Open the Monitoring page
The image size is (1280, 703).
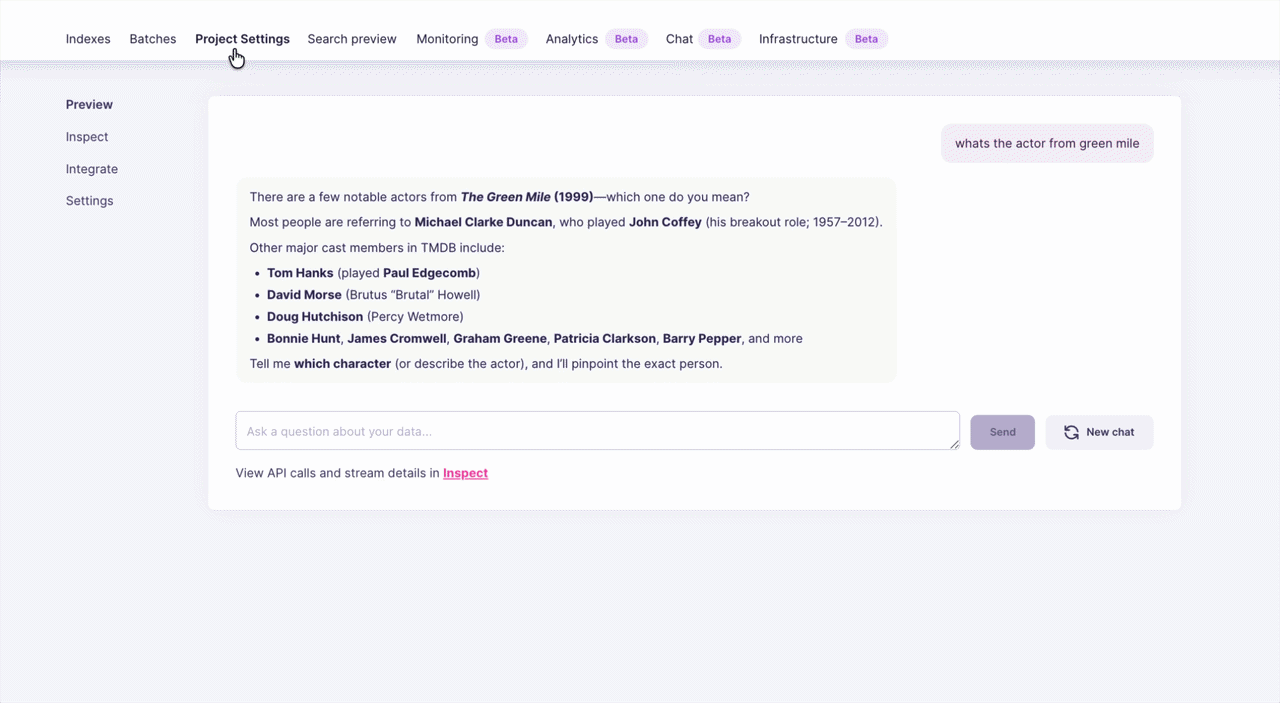pyautogui.click(x=446, y=39)
